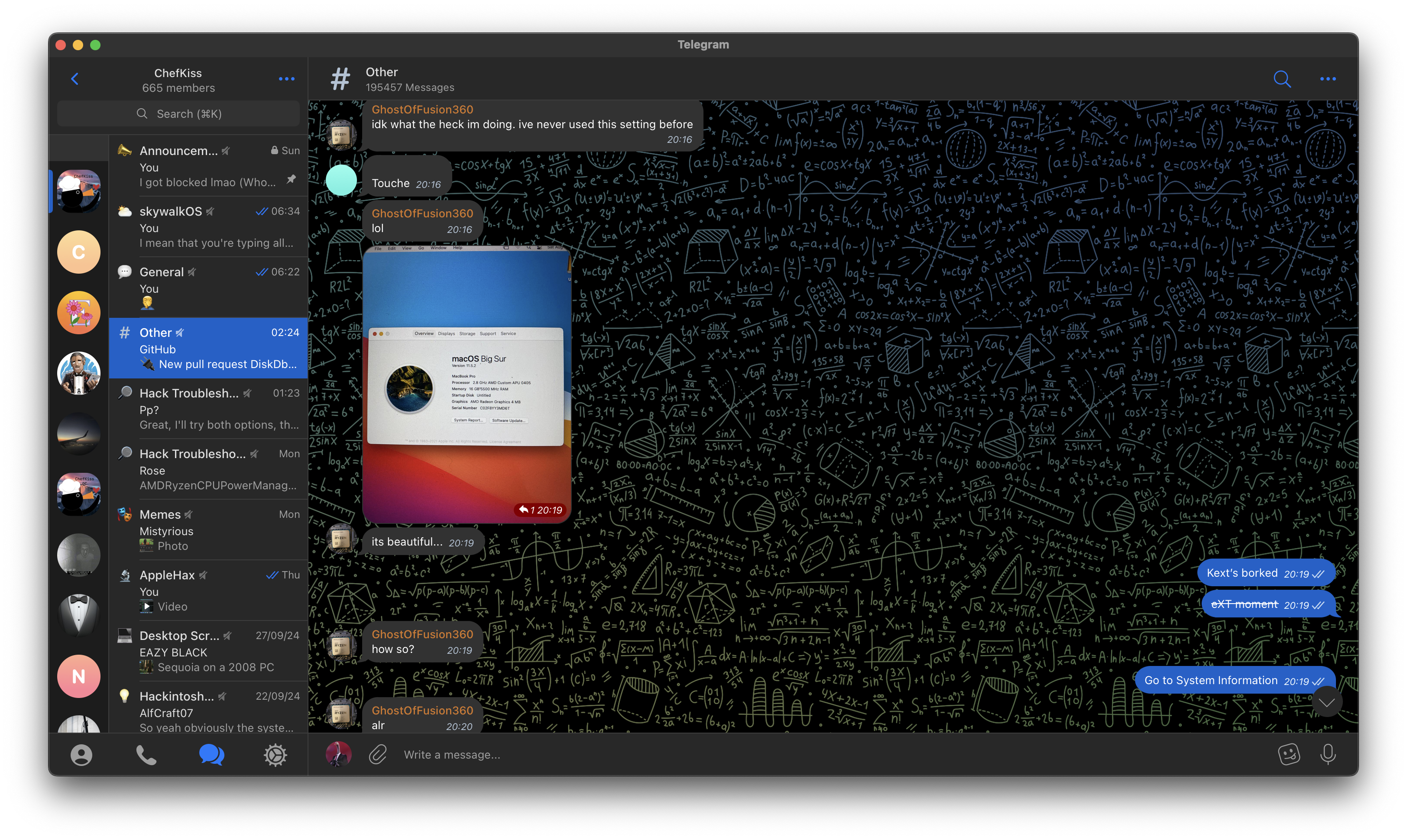1407x840 pixels.
Task: Open Settings gear icon
Action: pyautogui.click(x=275, y=755)
